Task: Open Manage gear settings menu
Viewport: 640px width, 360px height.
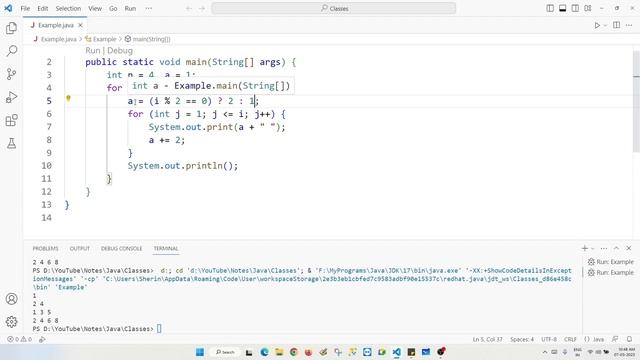Action: click(x=11, y=322)
